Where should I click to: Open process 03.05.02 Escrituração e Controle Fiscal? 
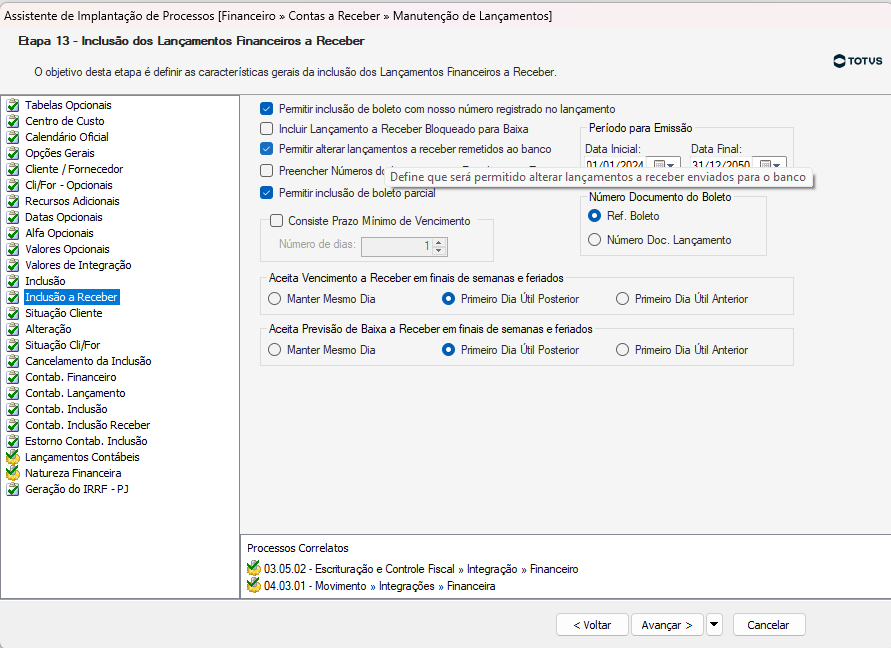click(x=421, y=569)
